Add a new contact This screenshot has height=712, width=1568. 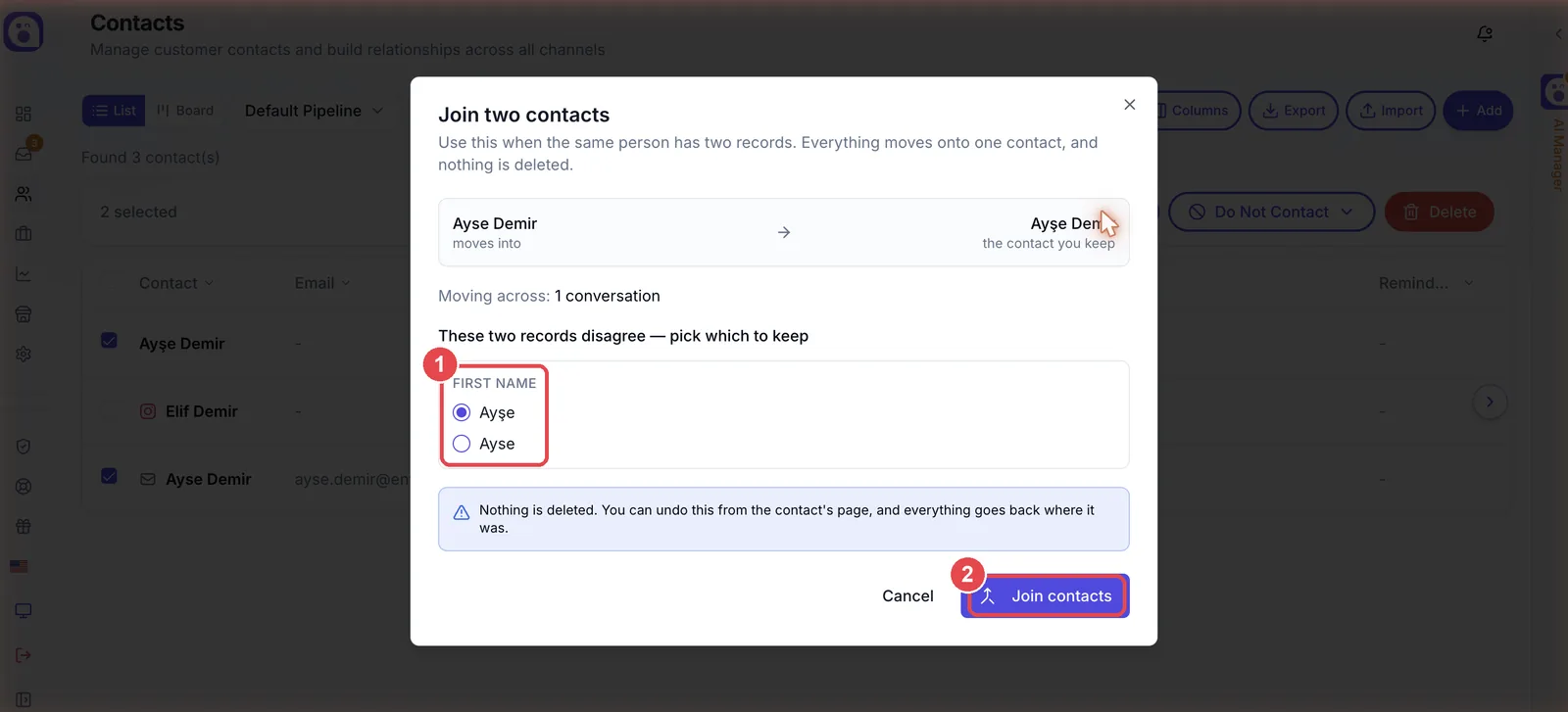click(1479, 111)
